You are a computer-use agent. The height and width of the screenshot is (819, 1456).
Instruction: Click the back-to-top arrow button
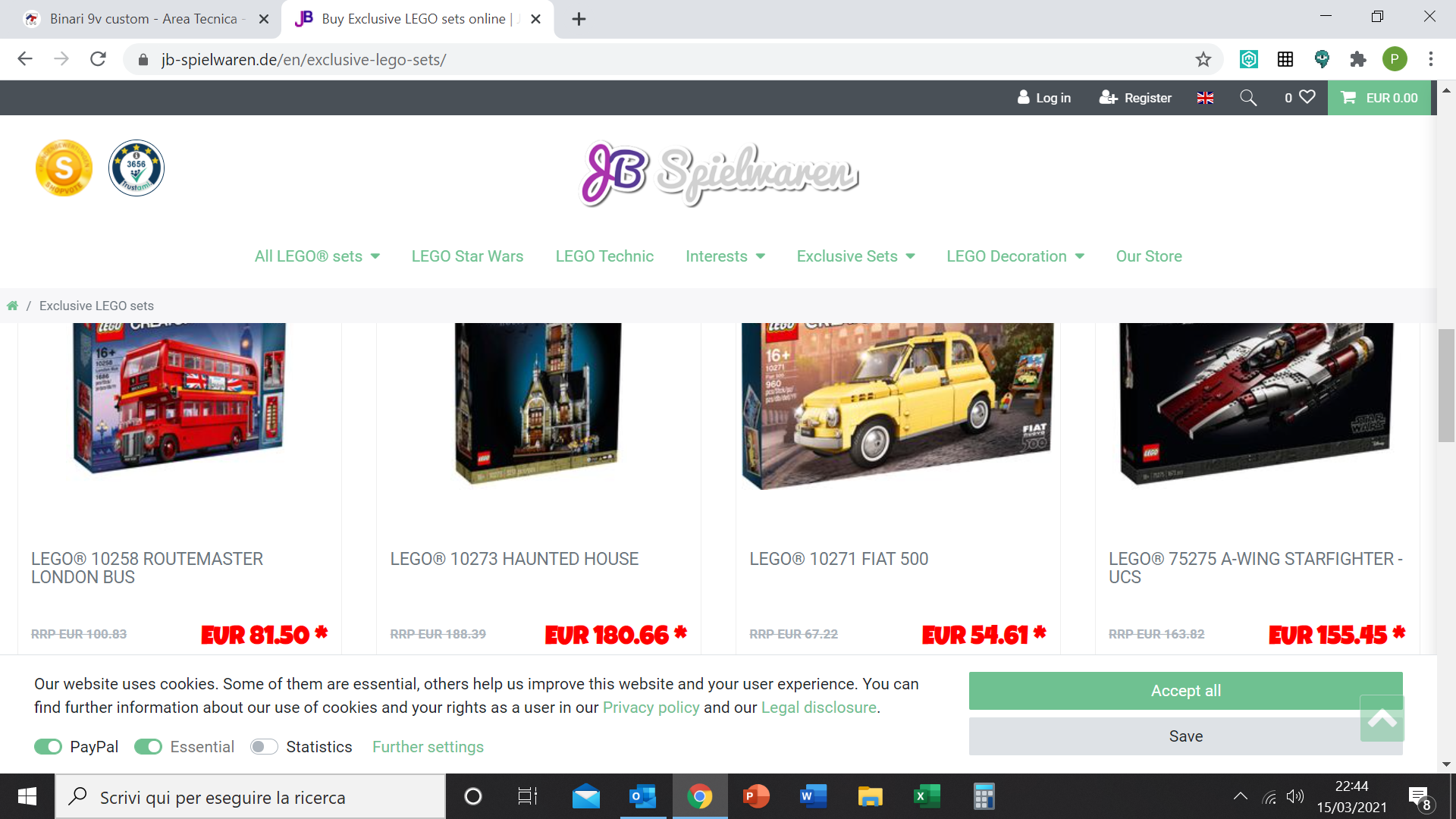coord(1382,718)
